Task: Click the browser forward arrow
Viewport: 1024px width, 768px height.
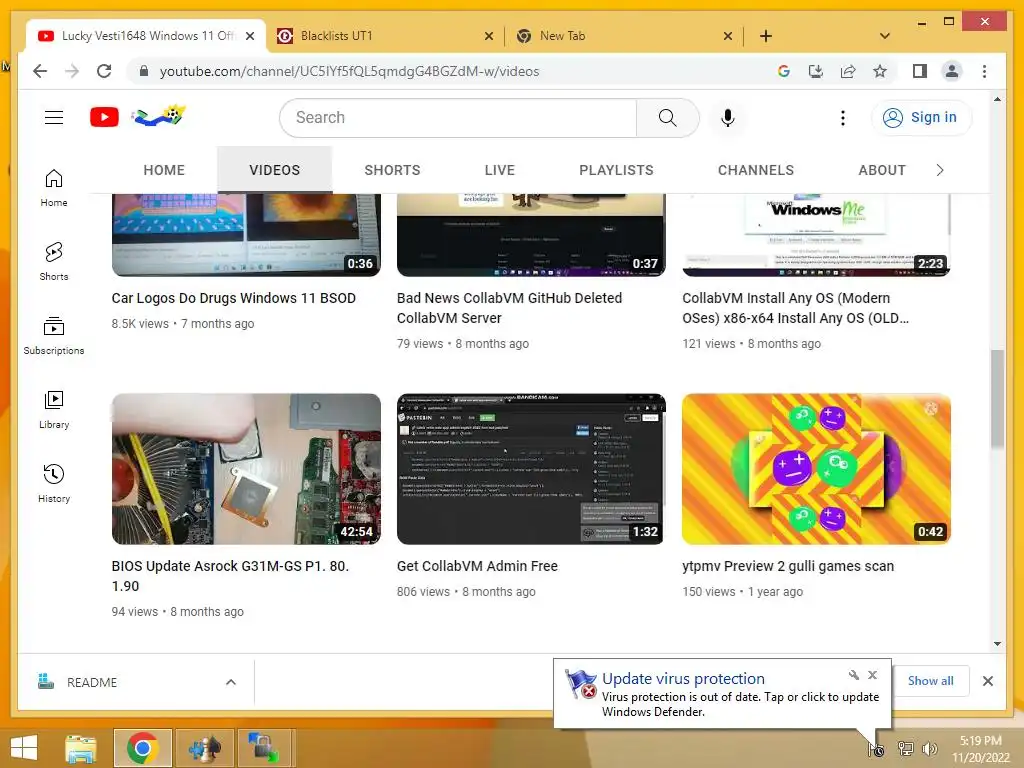Action: coord(72,71)
